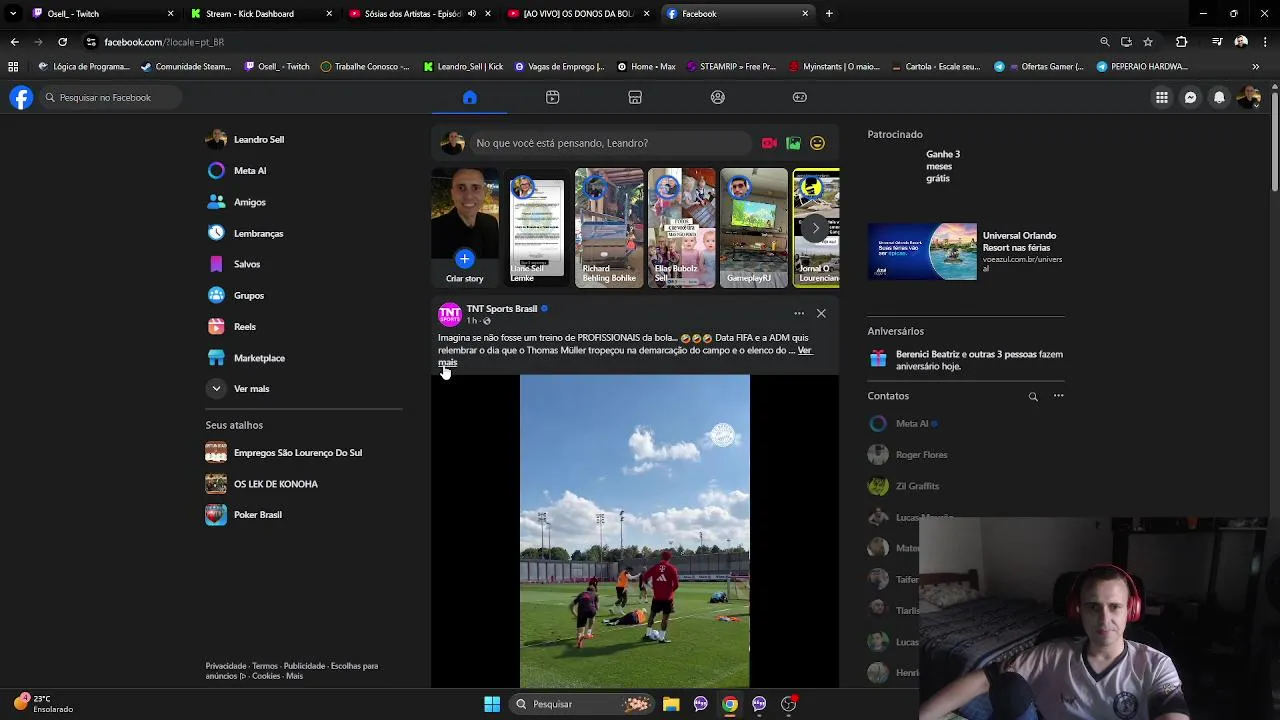The image size is (1280, 720).
Task: Open the Comunidade Steam bookmark
Action: [x=186, y=67]
